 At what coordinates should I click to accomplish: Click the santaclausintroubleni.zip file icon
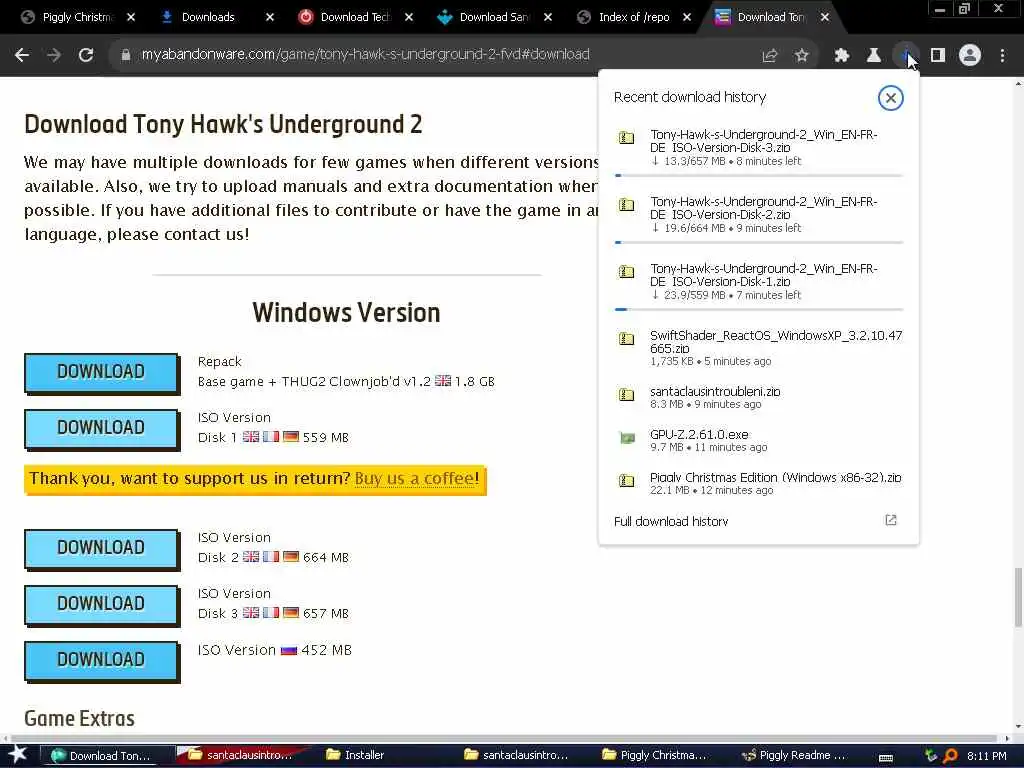[x=626, y=394]
